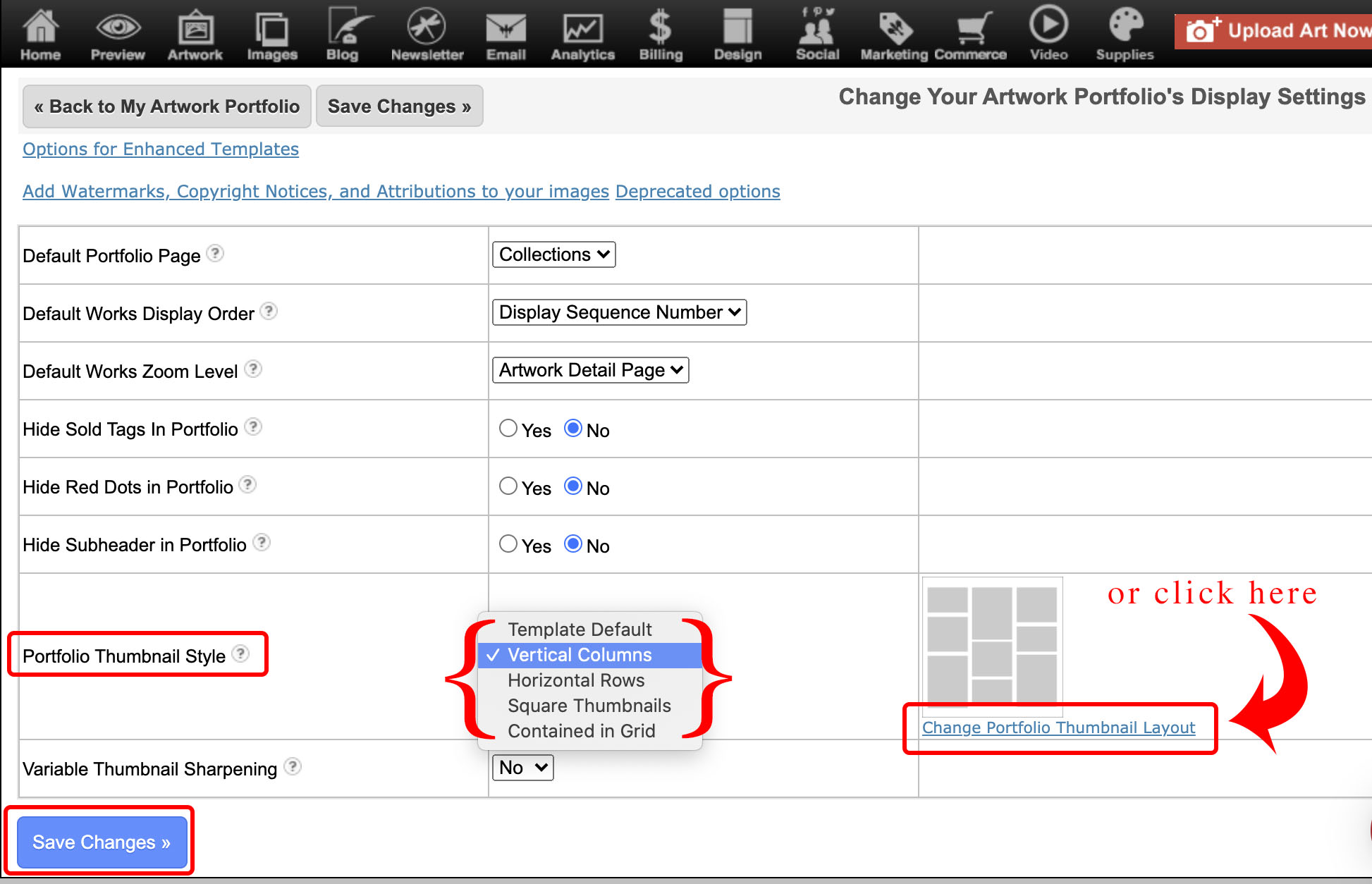This screenshot has height=884, width=1372.
Task: Select Square Thumbnails option
Action: coord(589,706)
